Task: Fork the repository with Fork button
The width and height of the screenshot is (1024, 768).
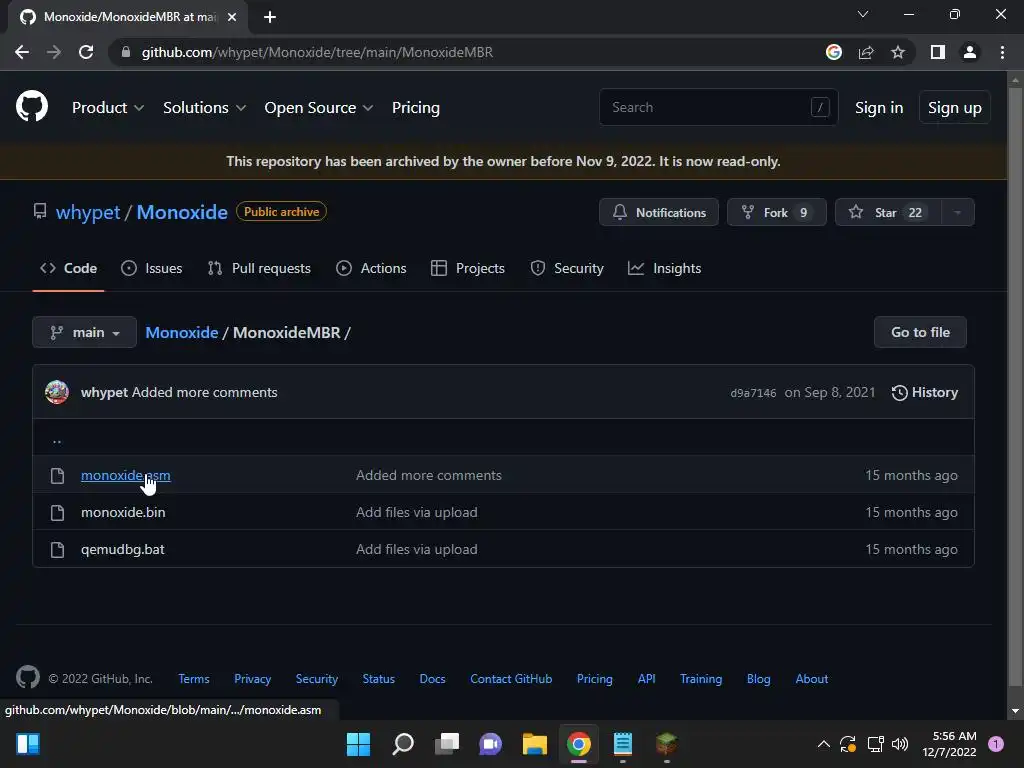Action: pyautogui.click(x=776, y=212)
